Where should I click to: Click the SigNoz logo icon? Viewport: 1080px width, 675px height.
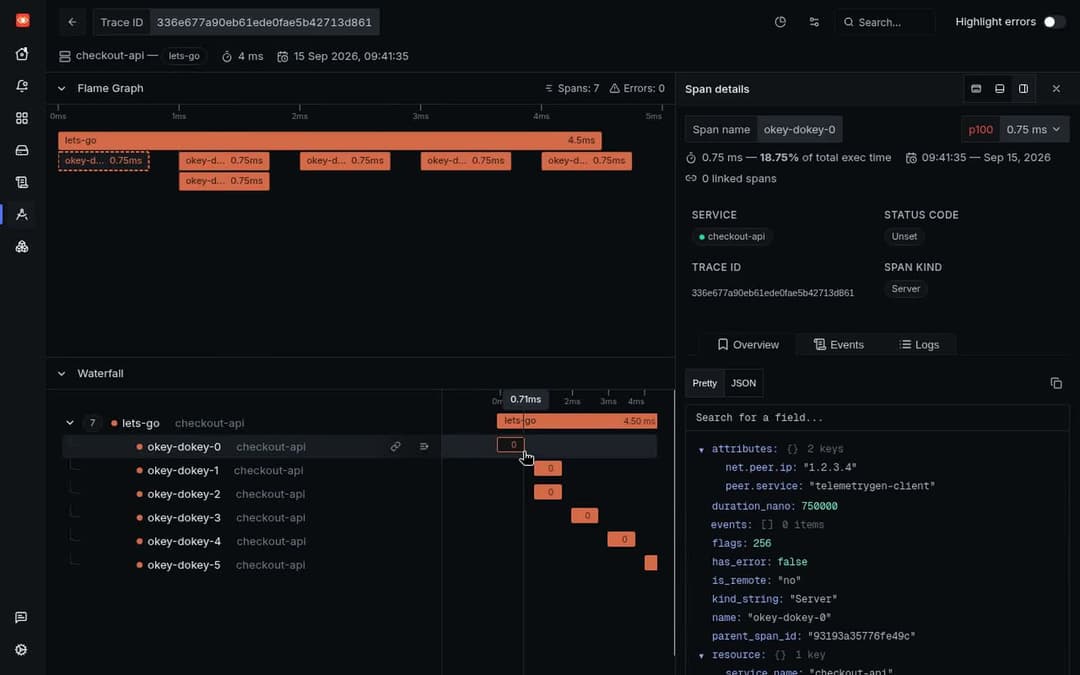pos(22,21)
